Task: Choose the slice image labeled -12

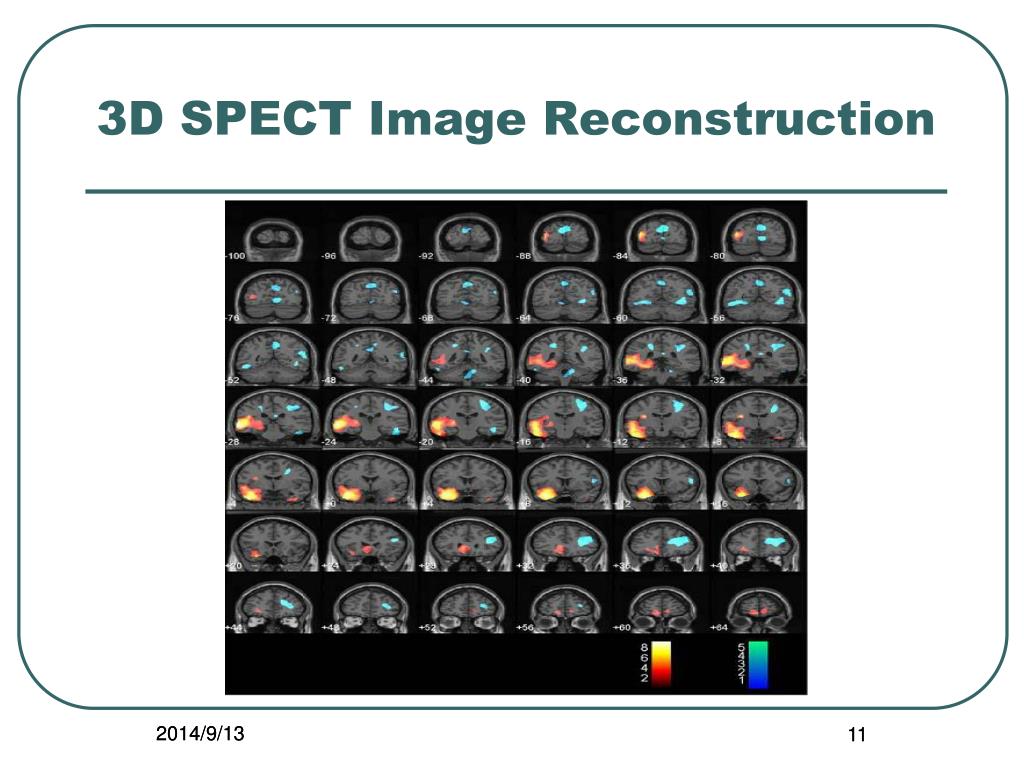Action: click(x=661, y=419)
